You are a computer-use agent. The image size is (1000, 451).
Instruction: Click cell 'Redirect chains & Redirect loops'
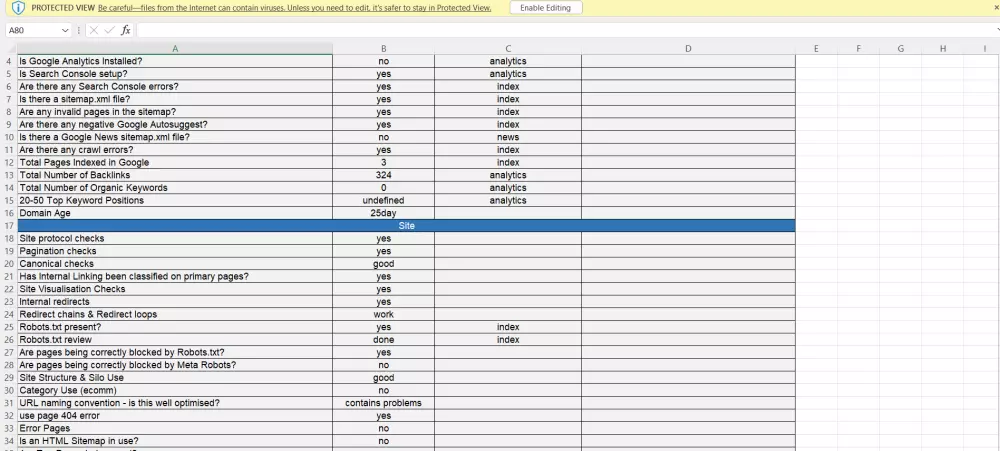175,314
